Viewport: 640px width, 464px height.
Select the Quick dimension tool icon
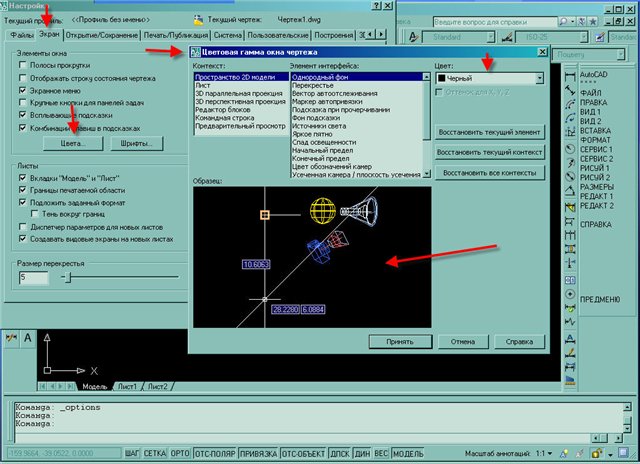(570, 207)
